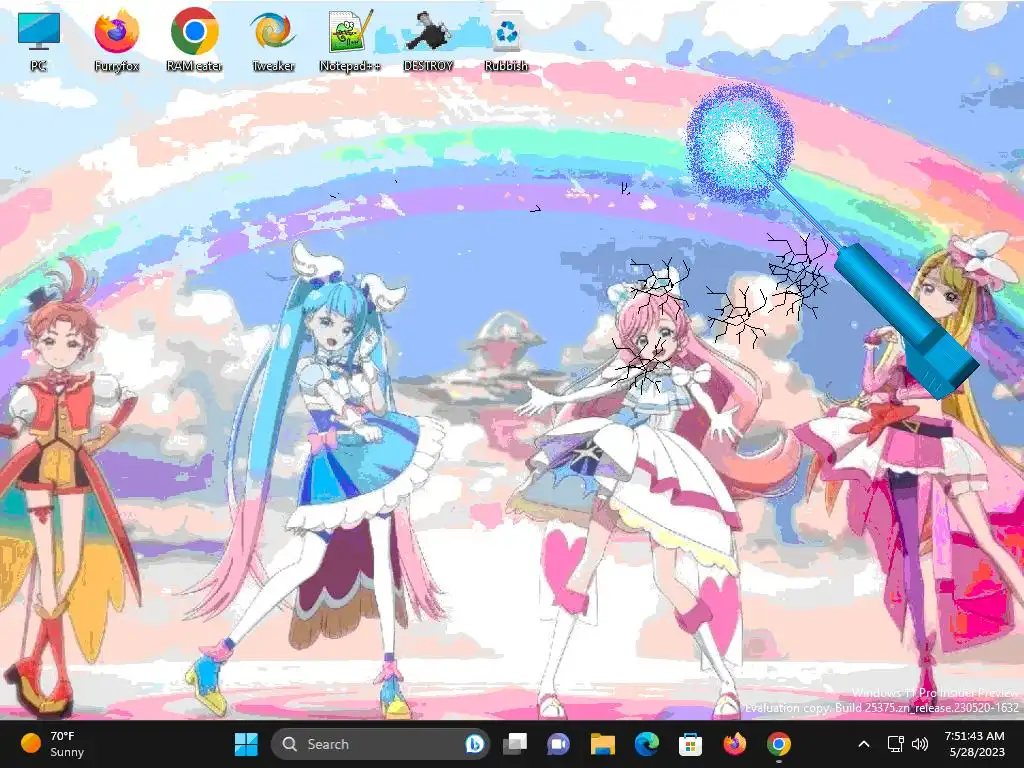Launch the Chat app from taskbar
The height and width of the screenshot is (768, 1024).
point(558,744)
